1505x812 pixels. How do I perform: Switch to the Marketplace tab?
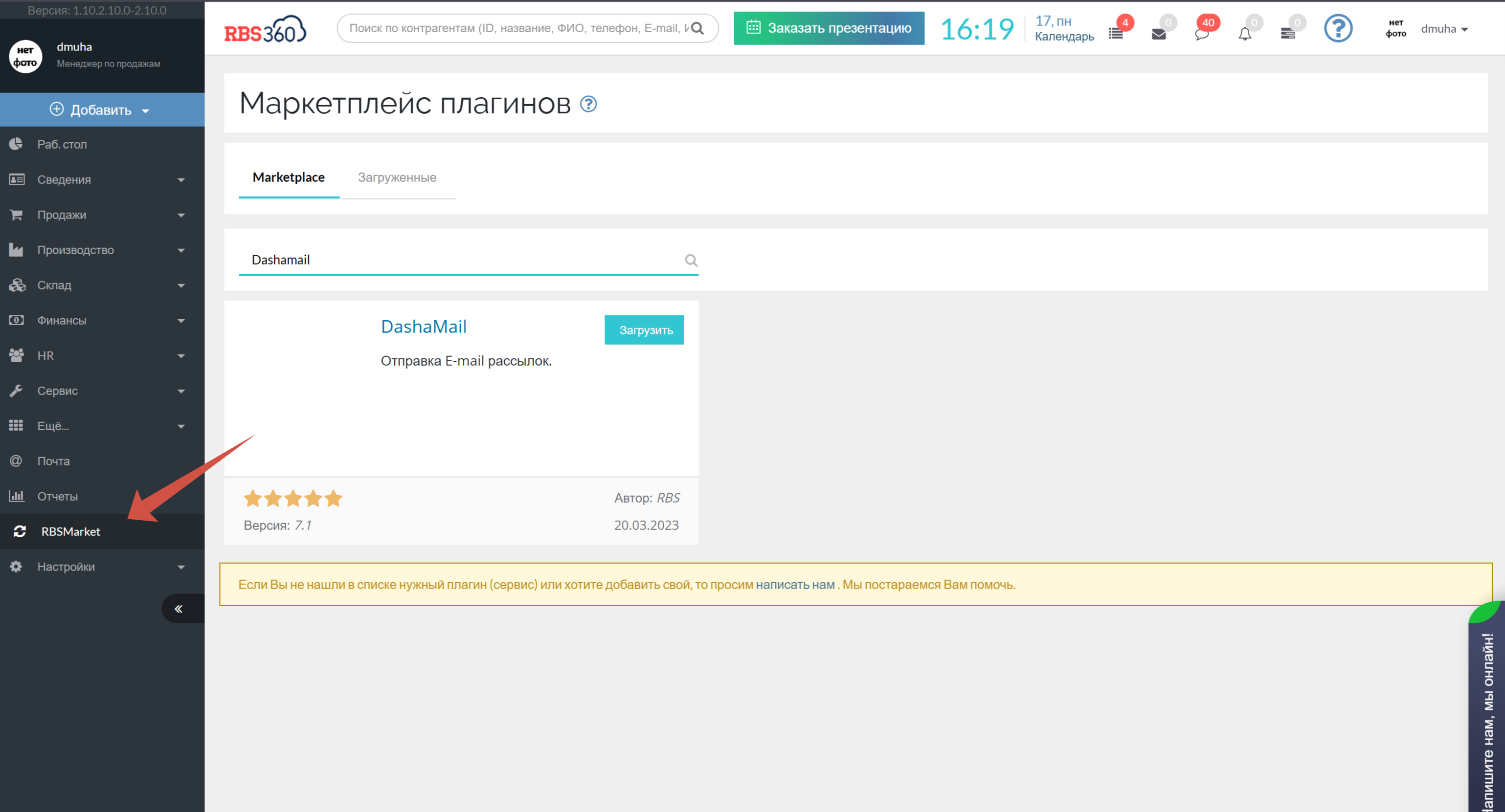(x=289, y=177)
